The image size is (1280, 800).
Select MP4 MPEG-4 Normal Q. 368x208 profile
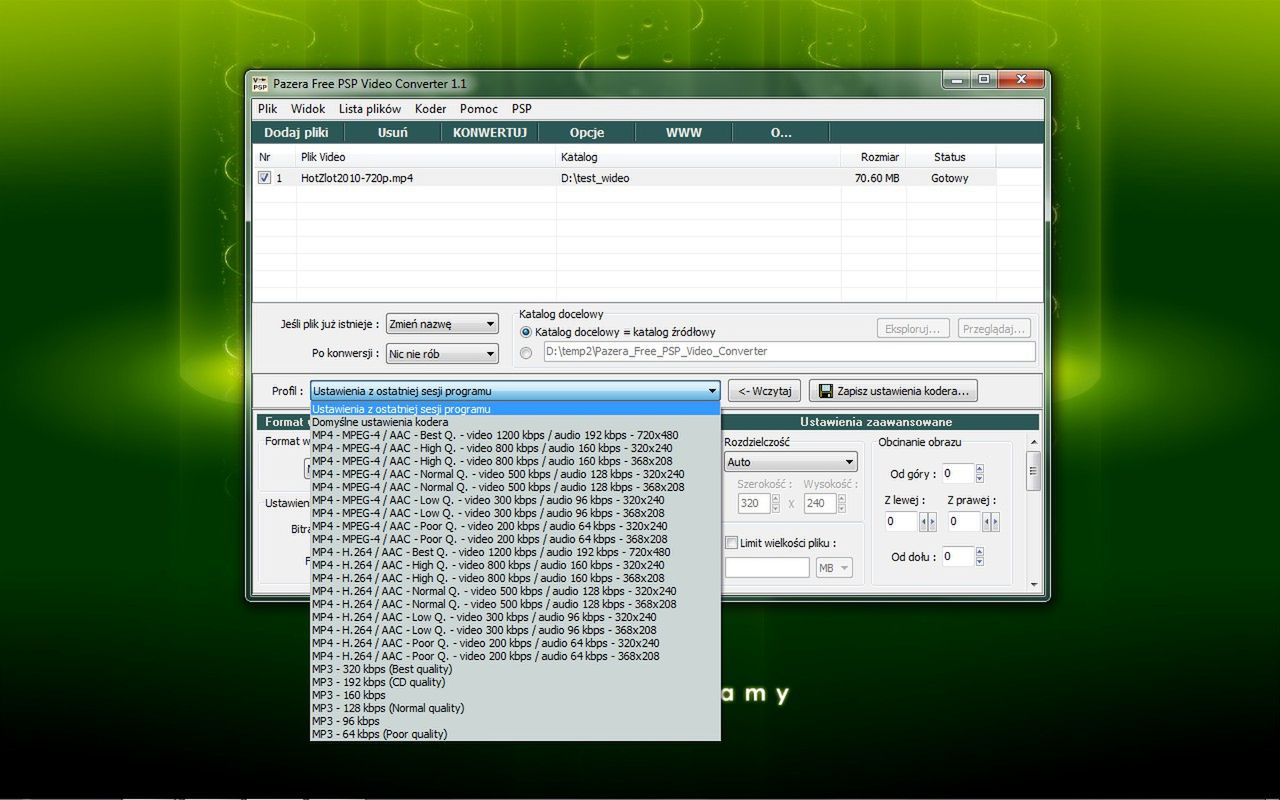[x=515, y=487]
